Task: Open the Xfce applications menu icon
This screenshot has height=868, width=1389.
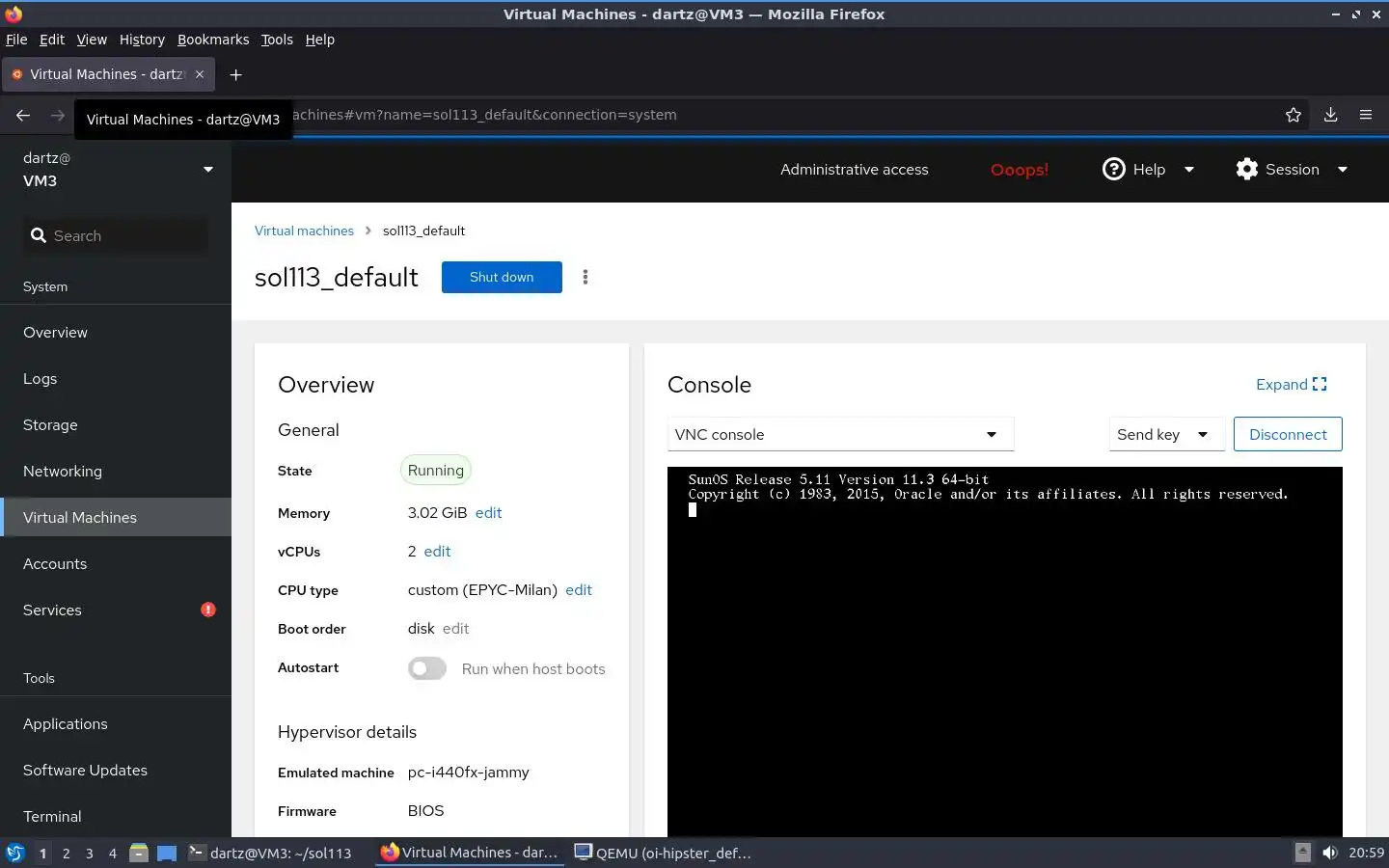Action: (x=15, y=853)
